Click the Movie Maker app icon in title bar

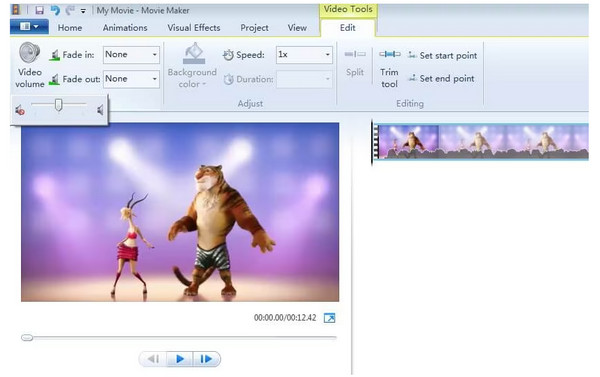point(16,10)
